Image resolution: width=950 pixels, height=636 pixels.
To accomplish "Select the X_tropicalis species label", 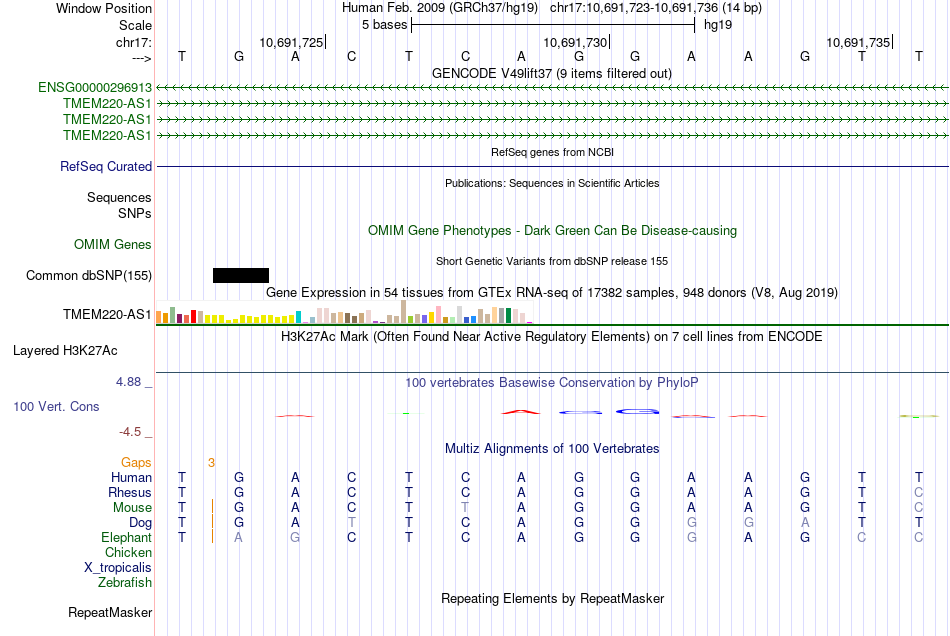I will [118, 568].
